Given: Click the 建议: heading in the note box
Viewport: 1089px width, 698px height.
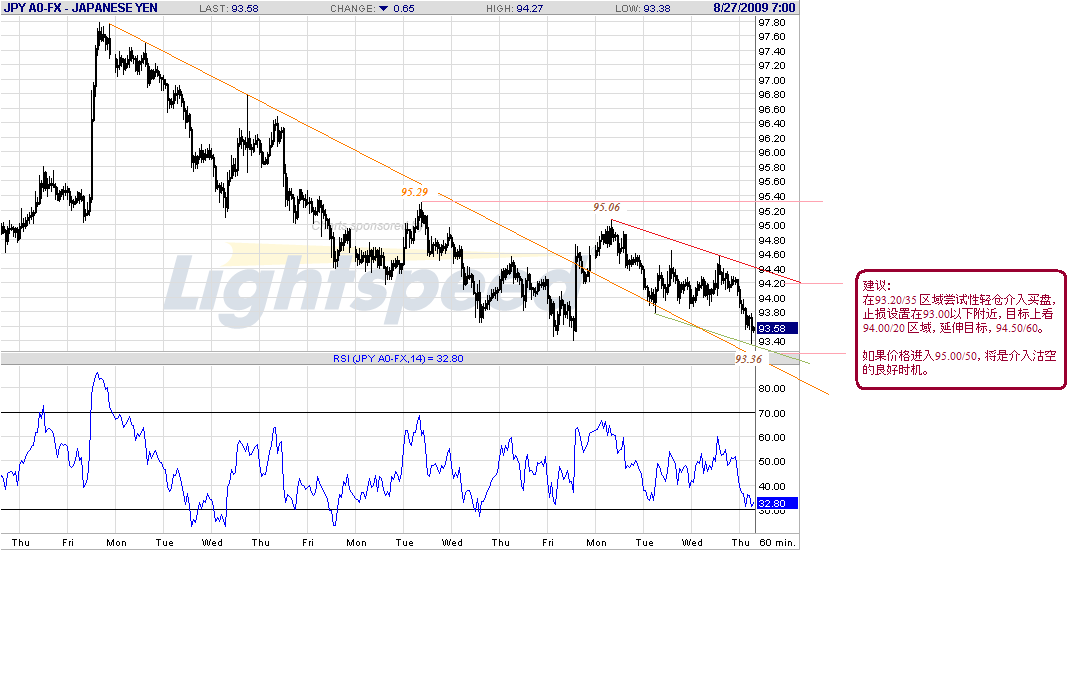Looking at the screenshot, I should pos(876,285).
